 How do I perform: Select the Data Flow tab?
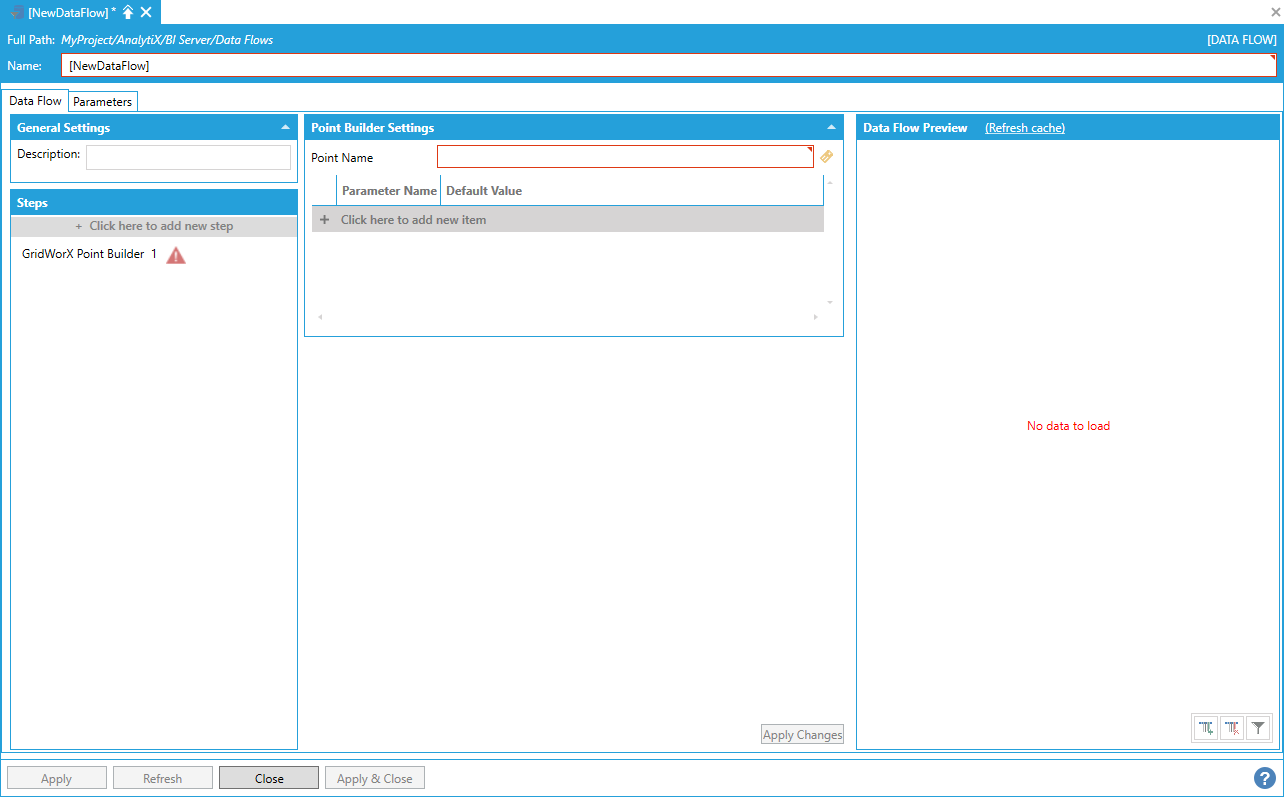(x=35, y=101)
